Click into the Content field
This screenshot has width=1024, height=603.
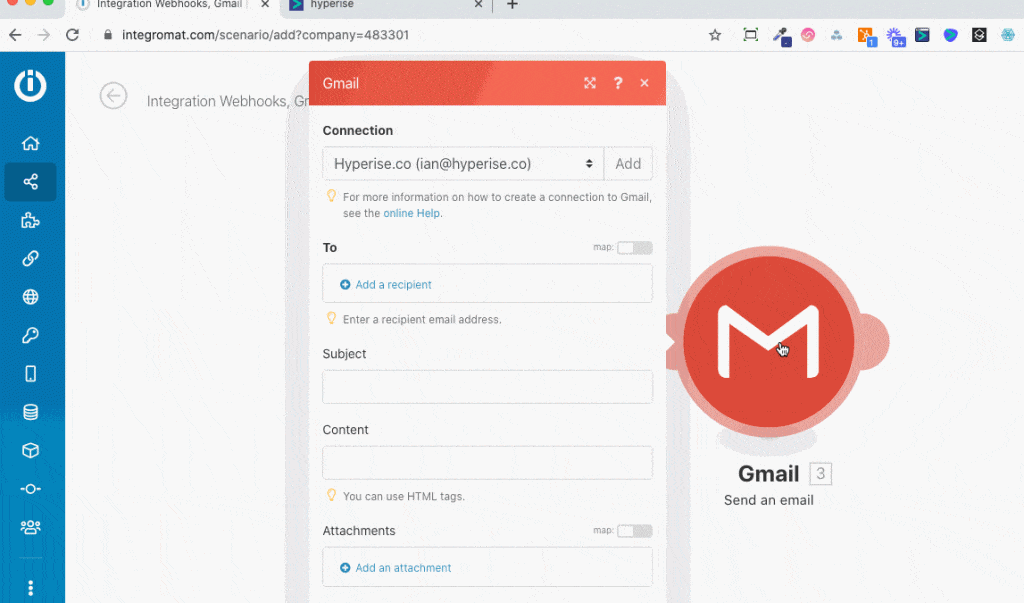tap(487, 463)
